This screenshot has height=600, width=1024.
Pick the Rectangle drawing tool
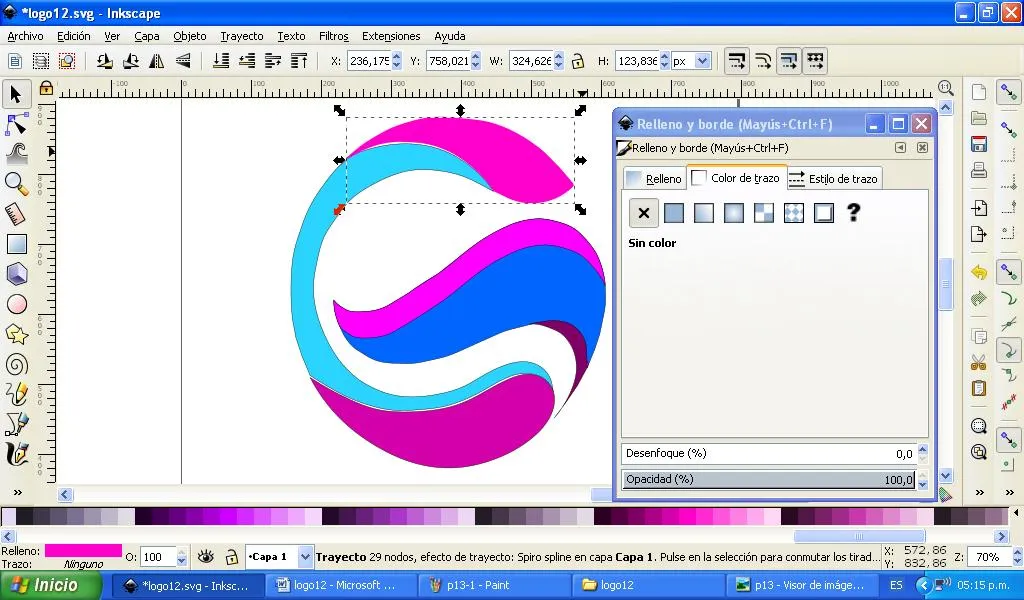pyautogui.click(x=16, y=244)
